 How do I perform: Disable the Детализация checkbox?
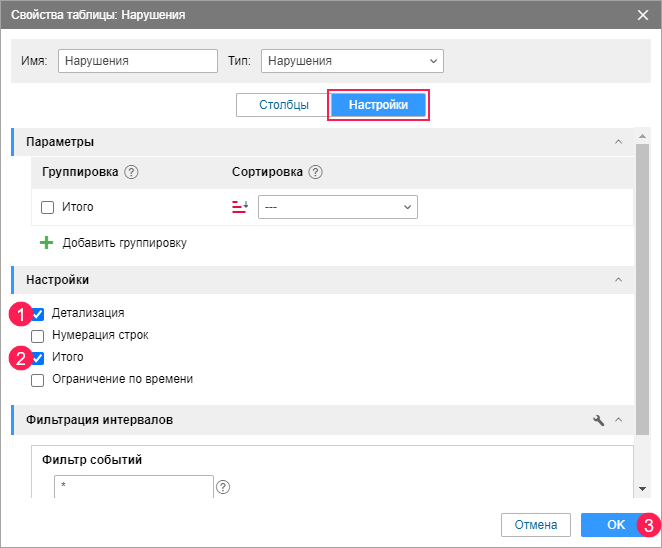[x=38, y=313]
